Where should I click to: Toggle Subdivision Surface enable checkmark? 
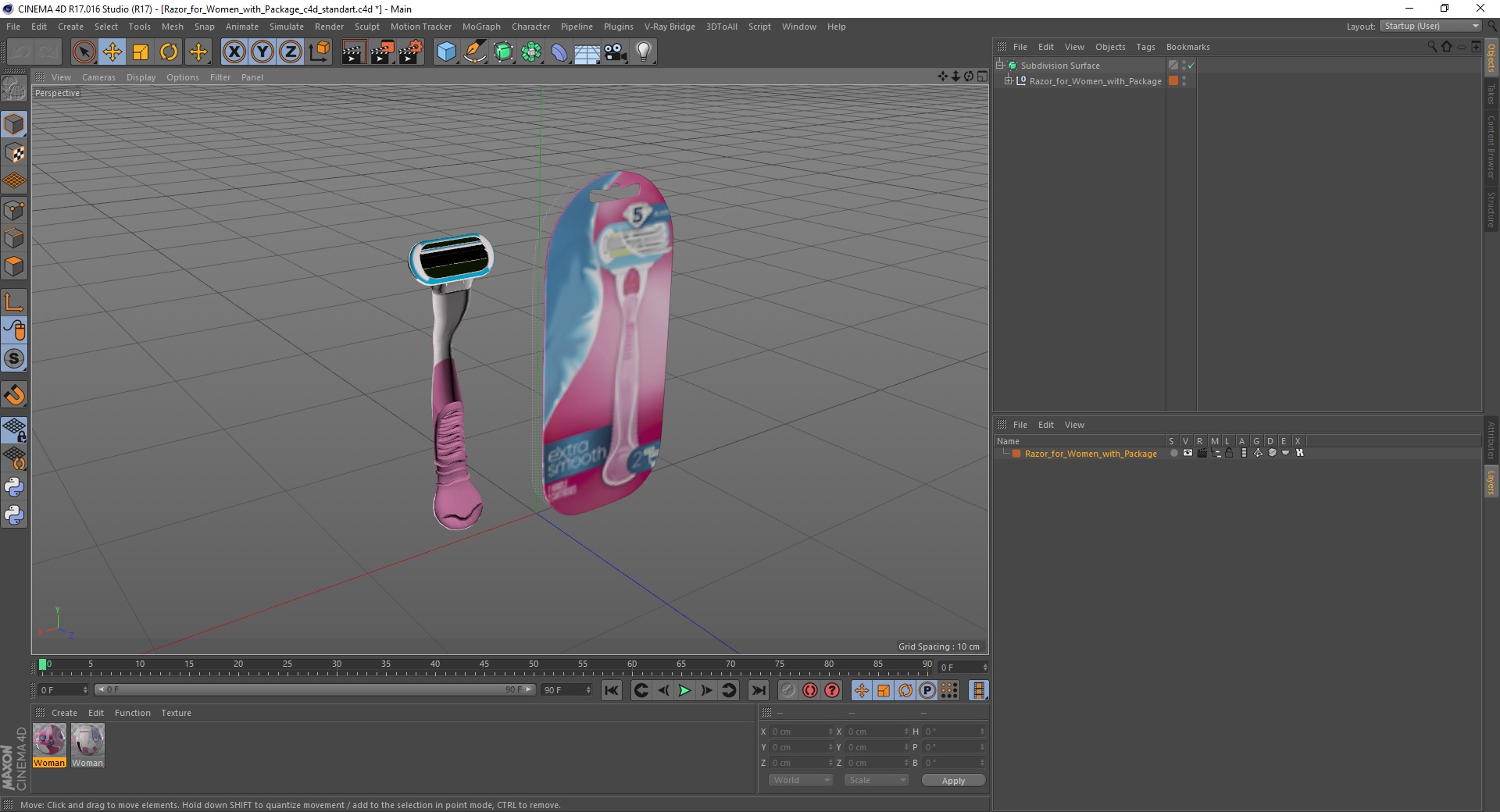(x=1191, y=66)
